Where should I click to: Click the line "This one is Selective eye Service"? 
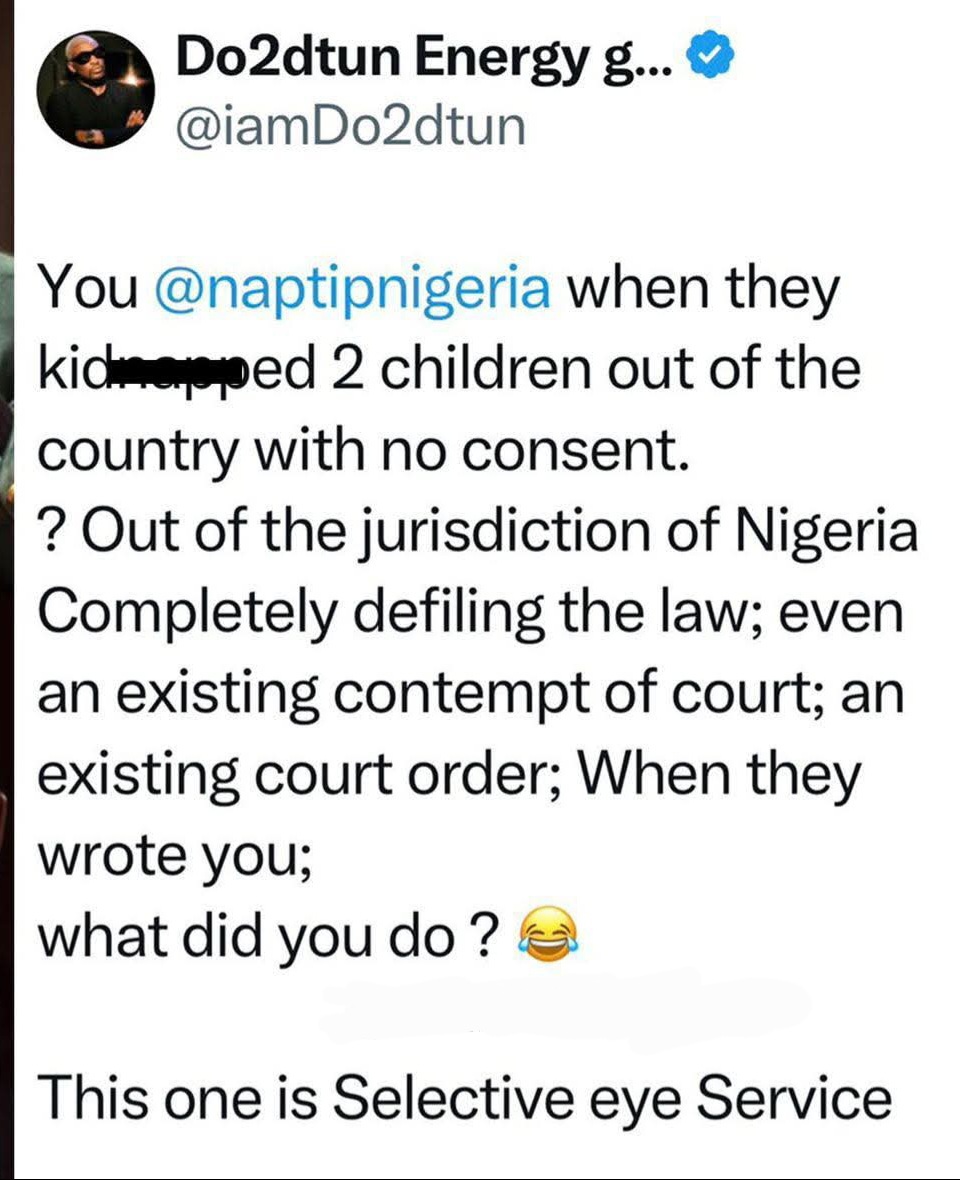point(464,1097)
